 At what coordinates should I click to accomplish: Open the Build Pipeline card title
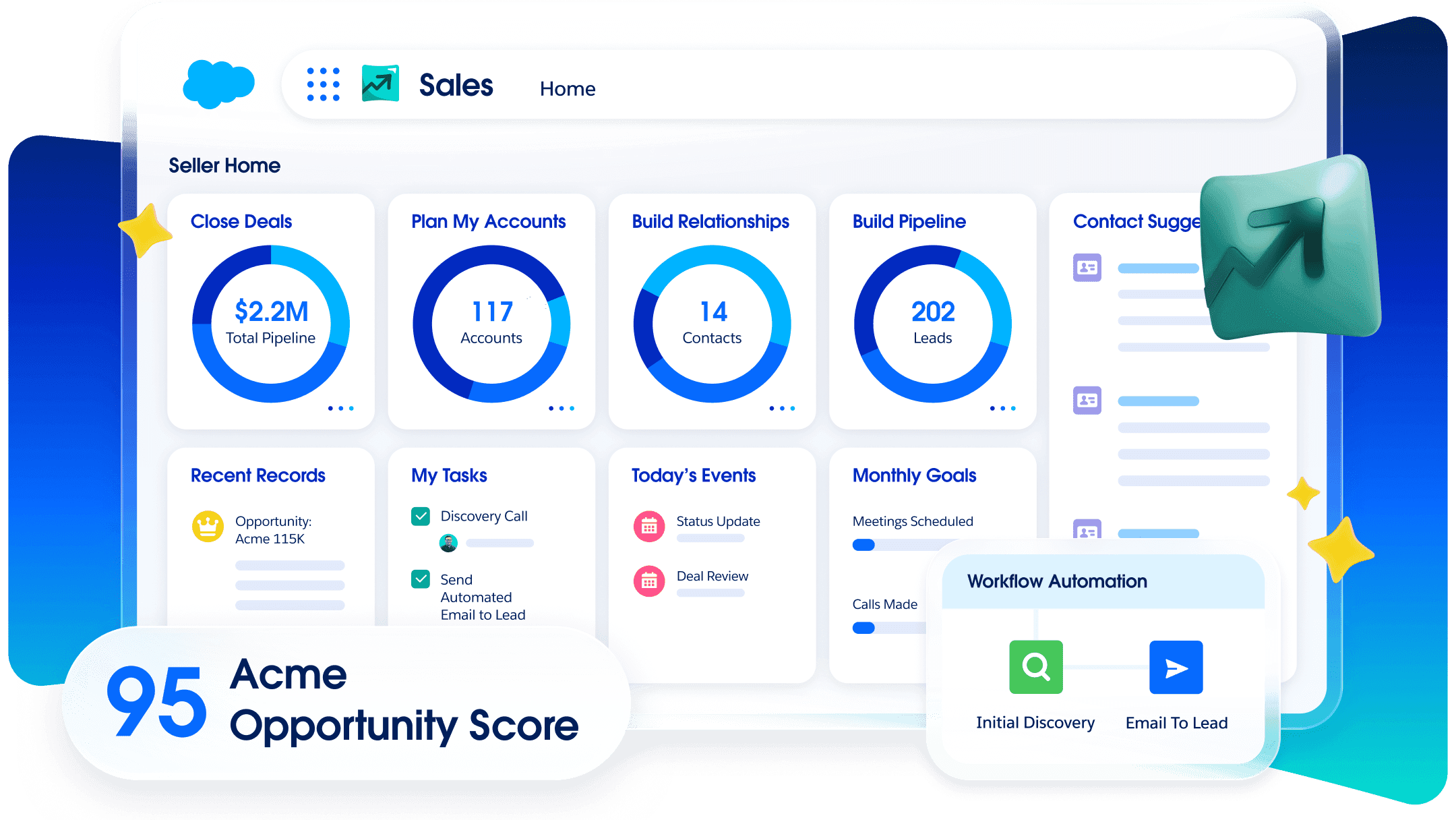[909, 221]
